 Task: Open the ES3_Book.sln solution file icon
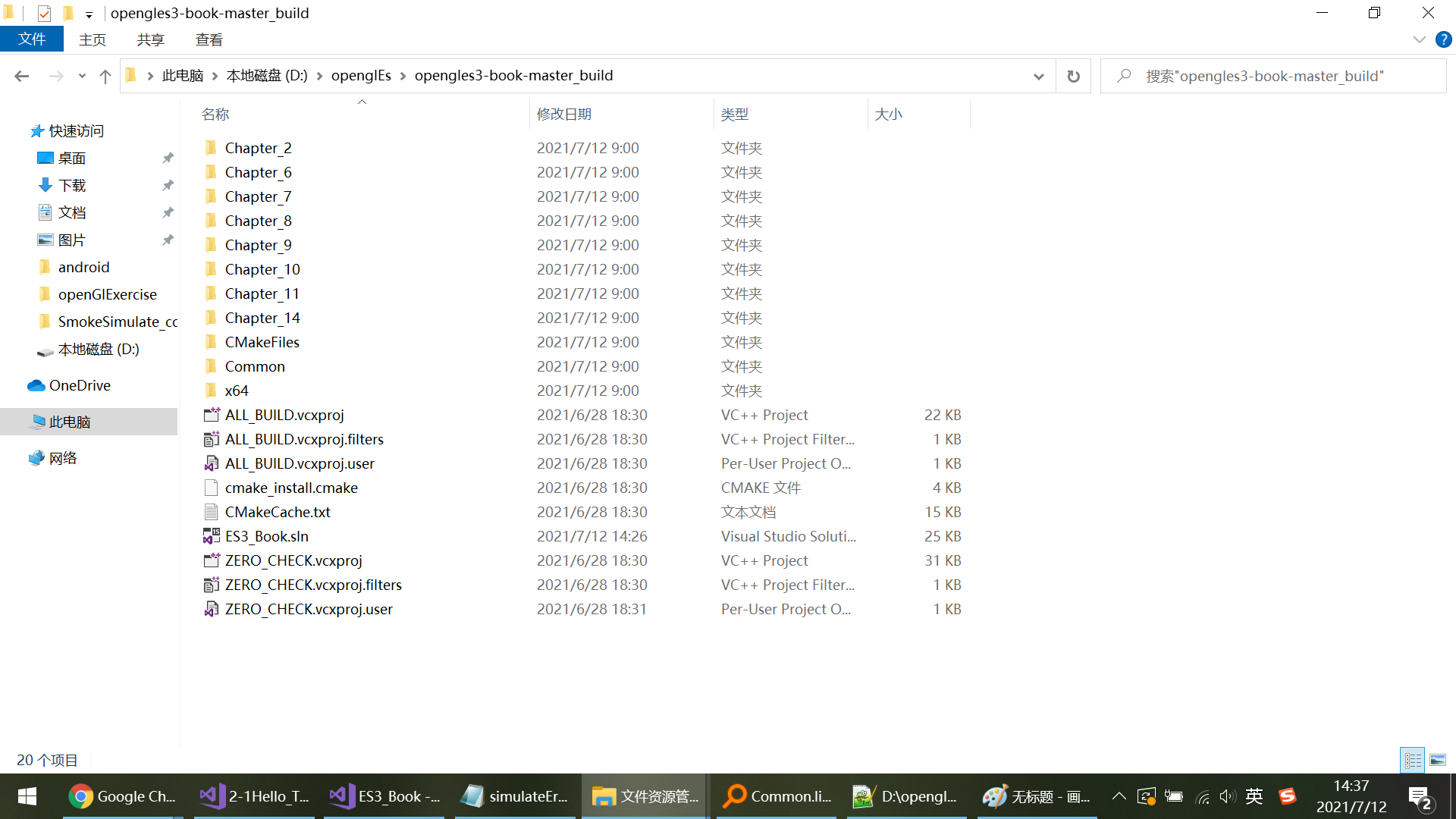[212, 536]
